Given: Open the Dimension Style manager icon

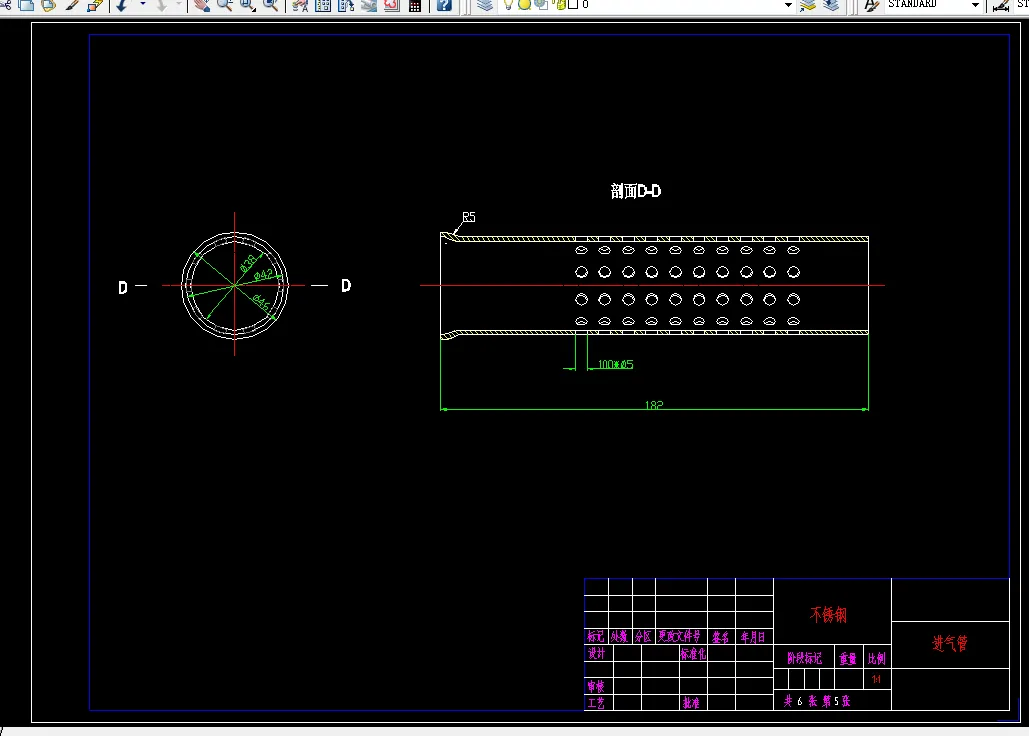Looking at the screenshot, I should pos(1001,5).
